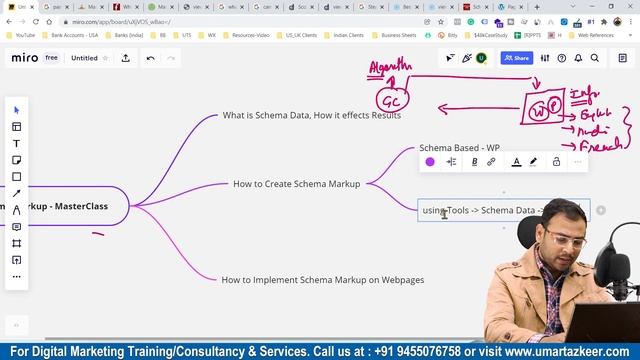
Task: Open the help question mark icon
Action: (562, 58)
